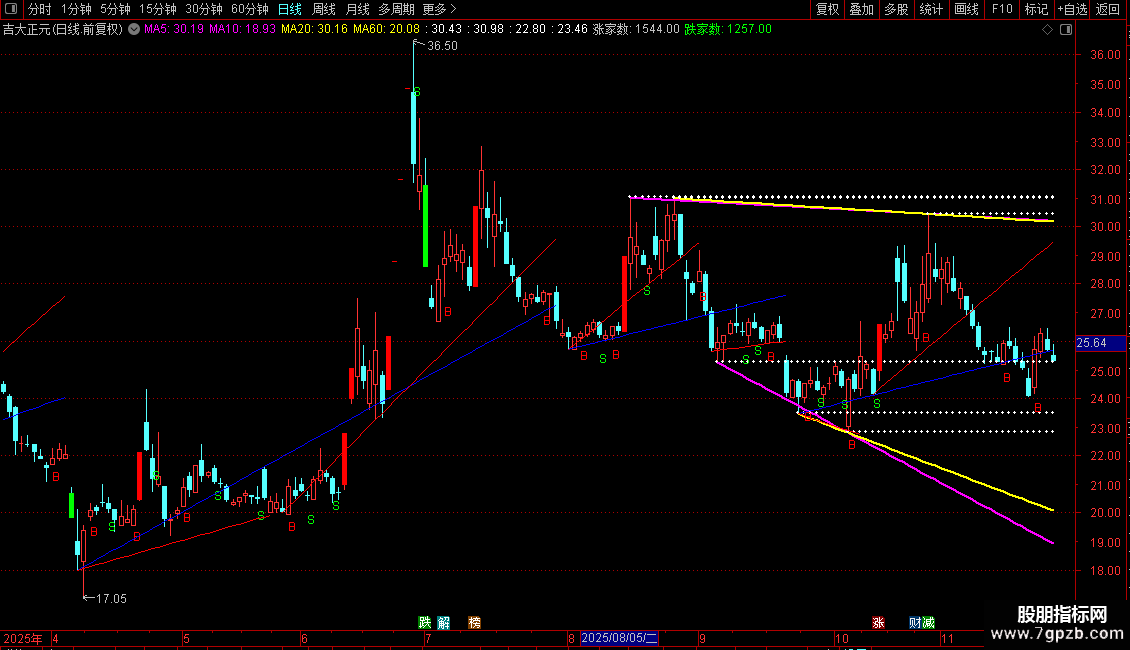Screen dimensions: 1130x650
Task: Open the indicator settings round arrow button
Action: (x=134, y=30)
